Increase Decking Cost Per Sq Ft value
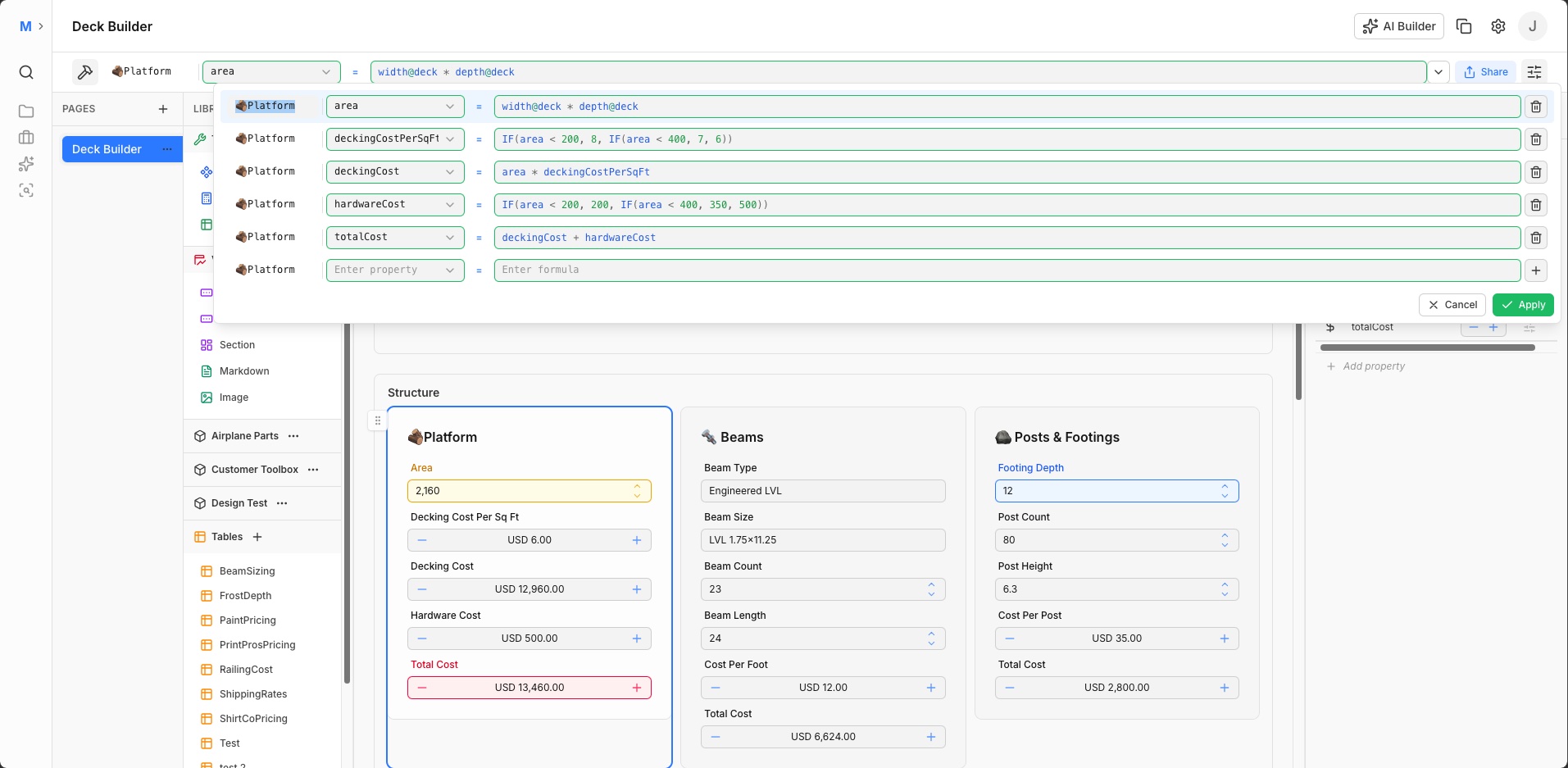Screen dimensions: 1568x768 point(637,540)
